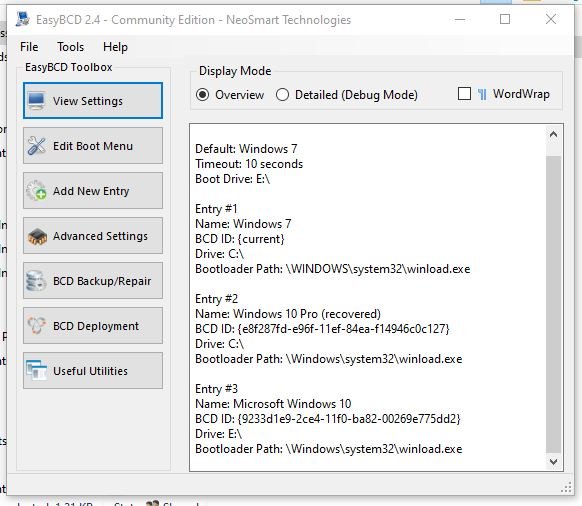582x506 pixels.
Task: Click the scroll down arrow in settings pane
Action: [553, 462]
